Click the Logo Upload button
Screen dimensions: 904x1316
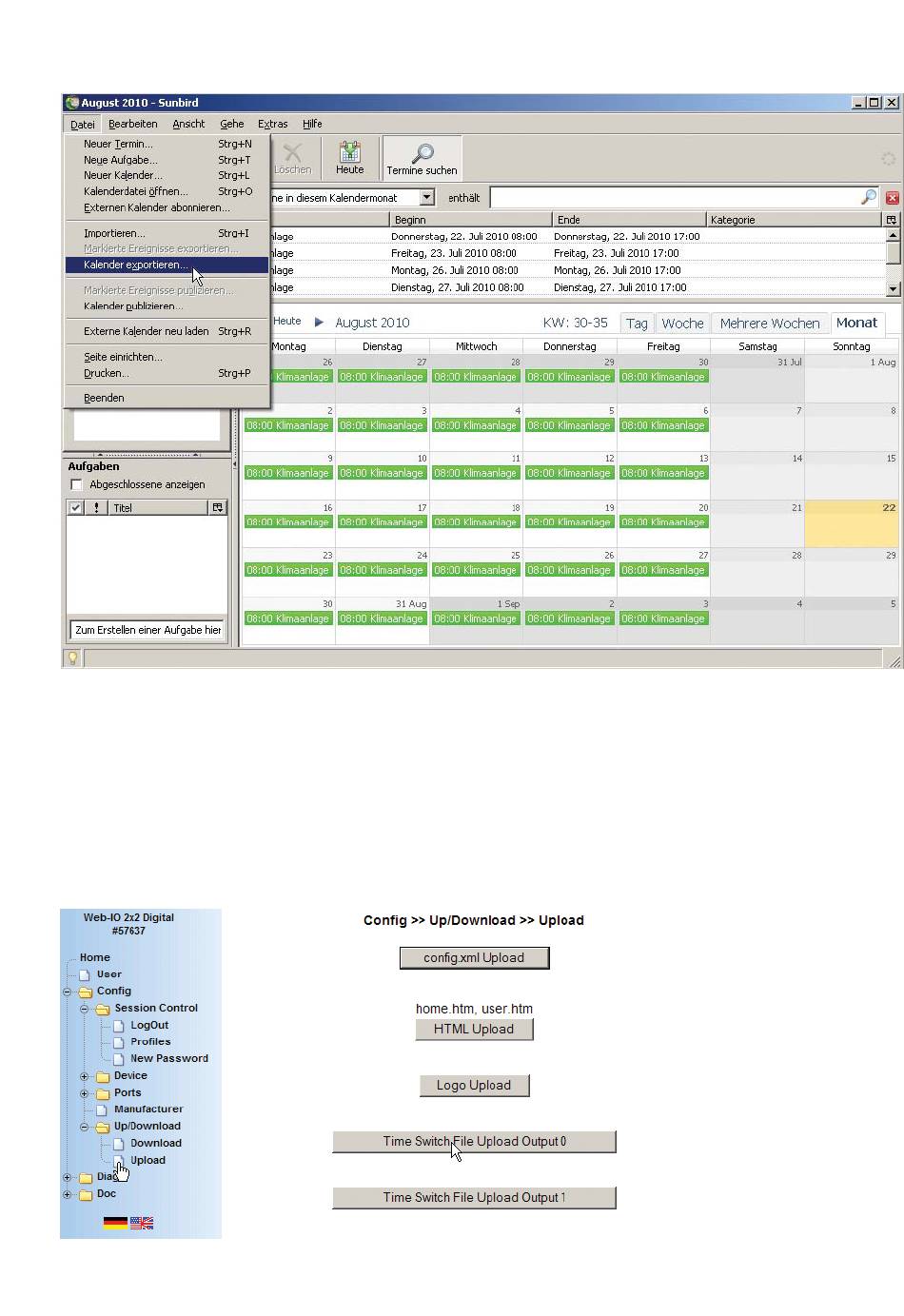(474, 1085)
